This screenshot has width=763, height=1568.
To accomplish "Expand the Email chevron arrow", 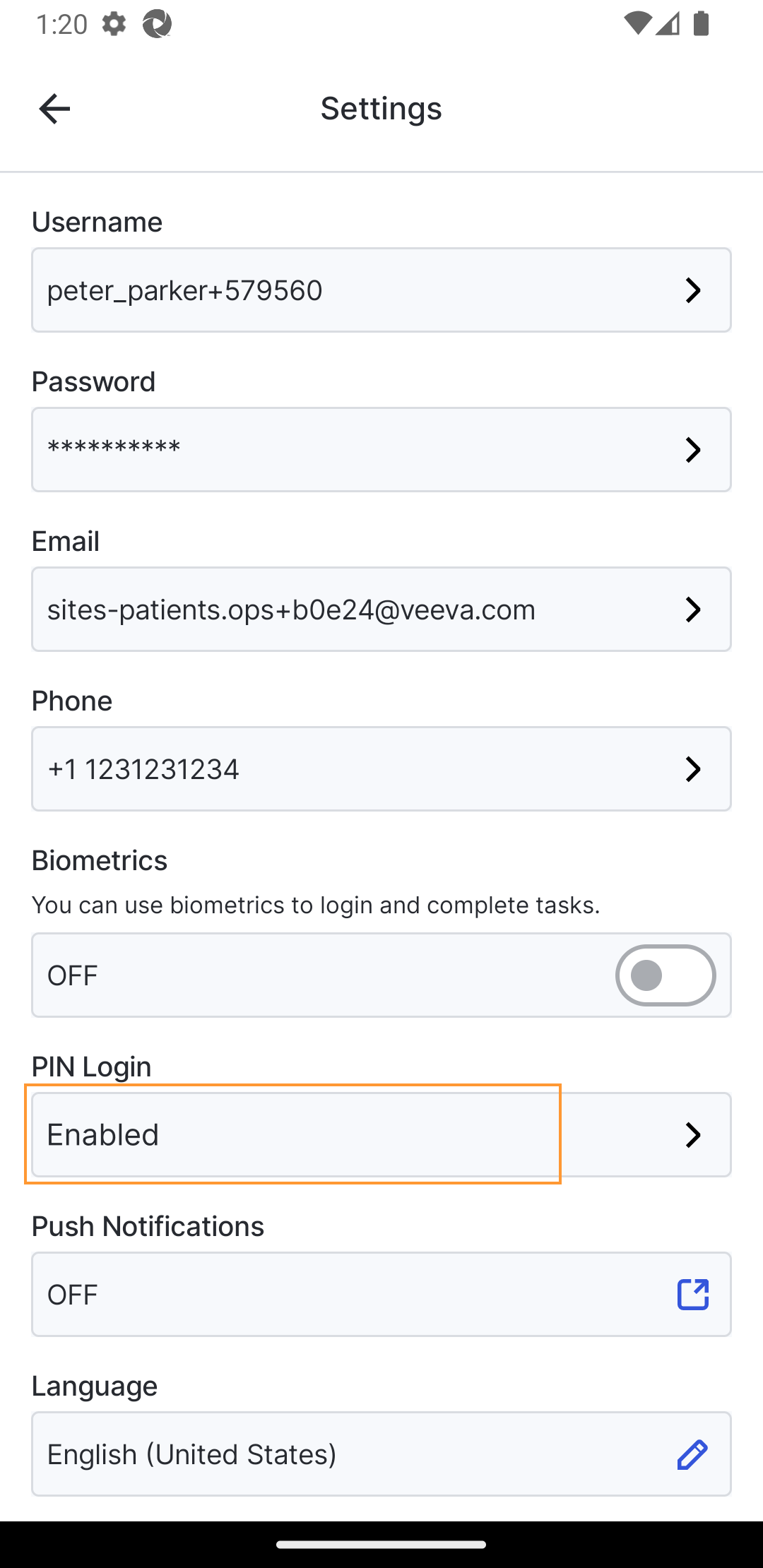I will click(x=693, y=610).
